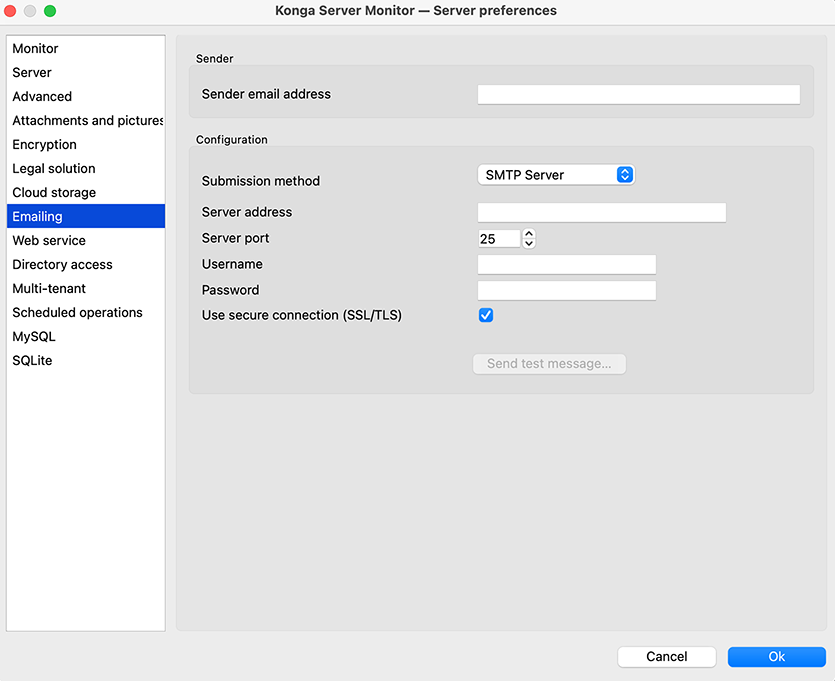This screenshot has height=681, width=835.
Task: Select Server in the sidebar list
Action: click(x=32, y=73)
